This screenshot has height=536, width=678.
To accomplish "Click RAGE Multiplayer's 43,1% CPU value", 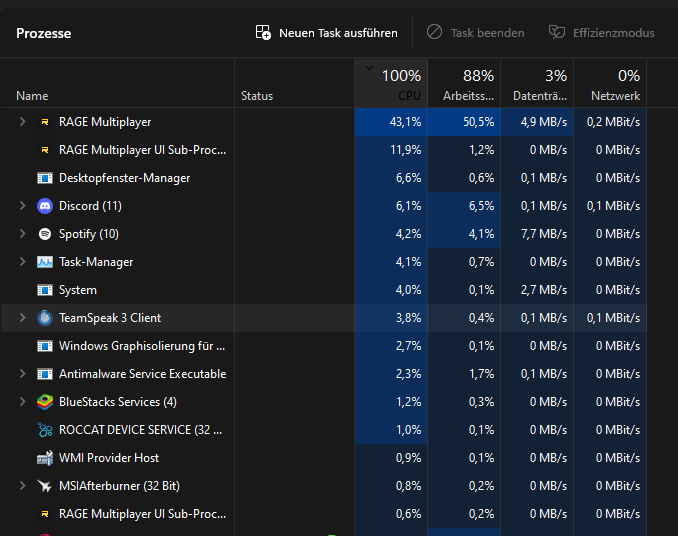I will pos(405,122).
